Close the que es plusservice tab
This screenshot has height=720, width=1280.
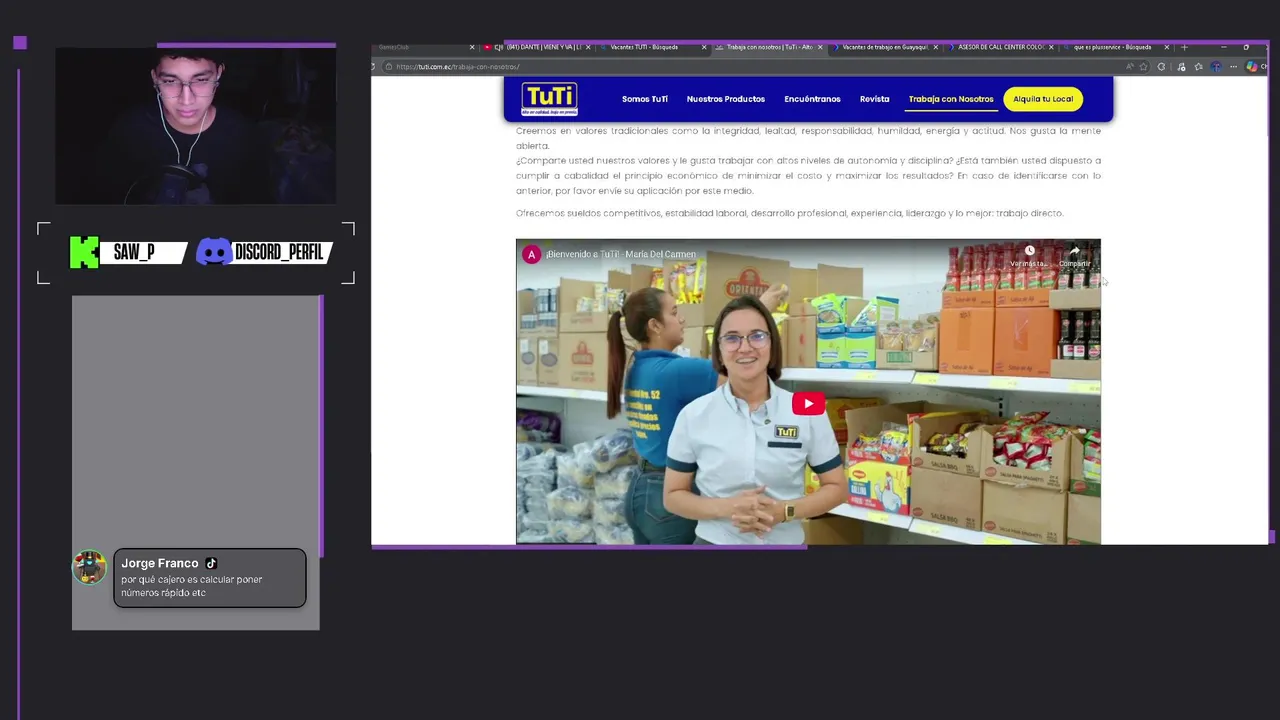click(1167, 47)
